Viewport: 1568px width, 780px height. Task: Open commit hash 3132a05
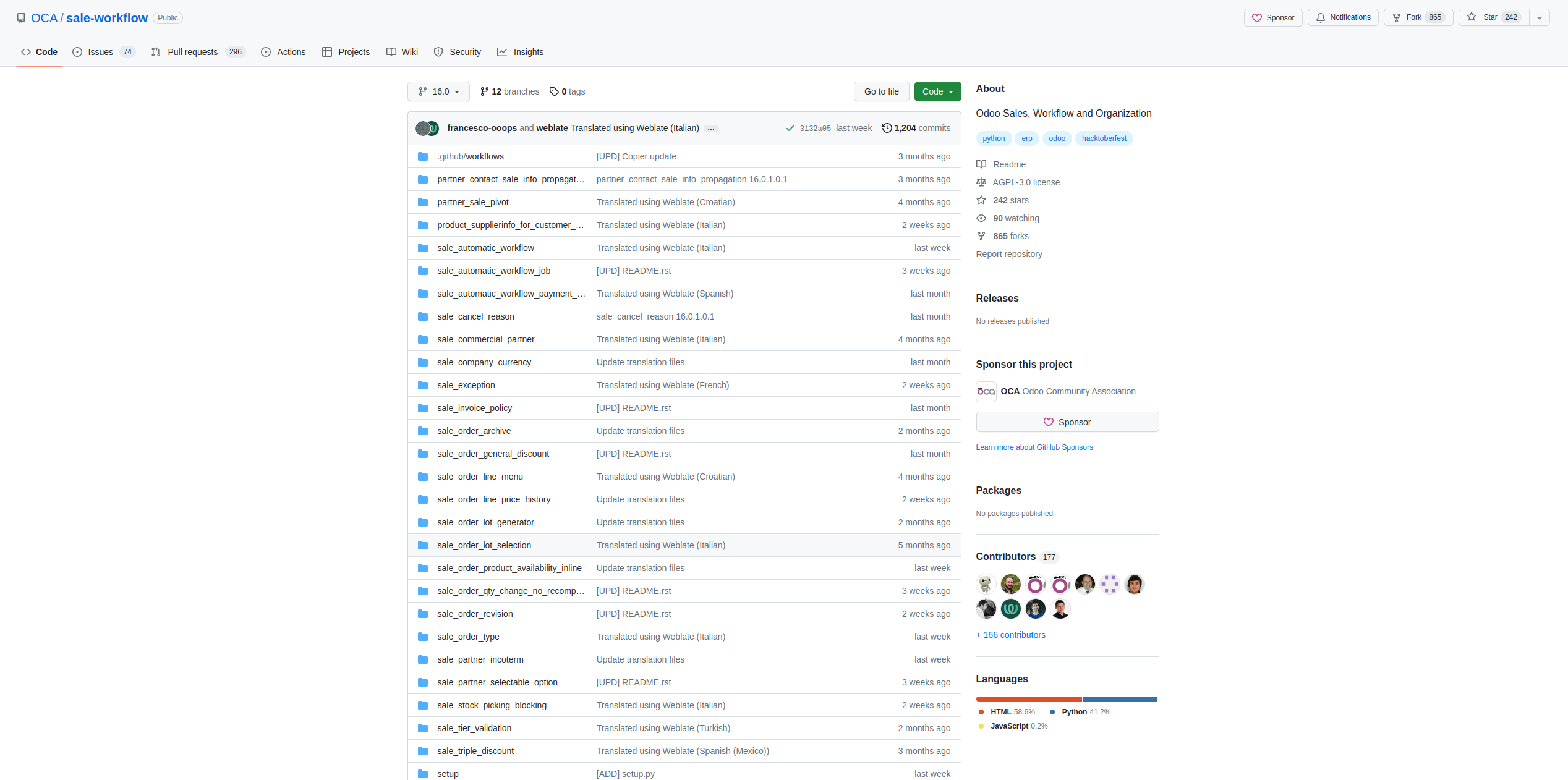click(815, 129)
